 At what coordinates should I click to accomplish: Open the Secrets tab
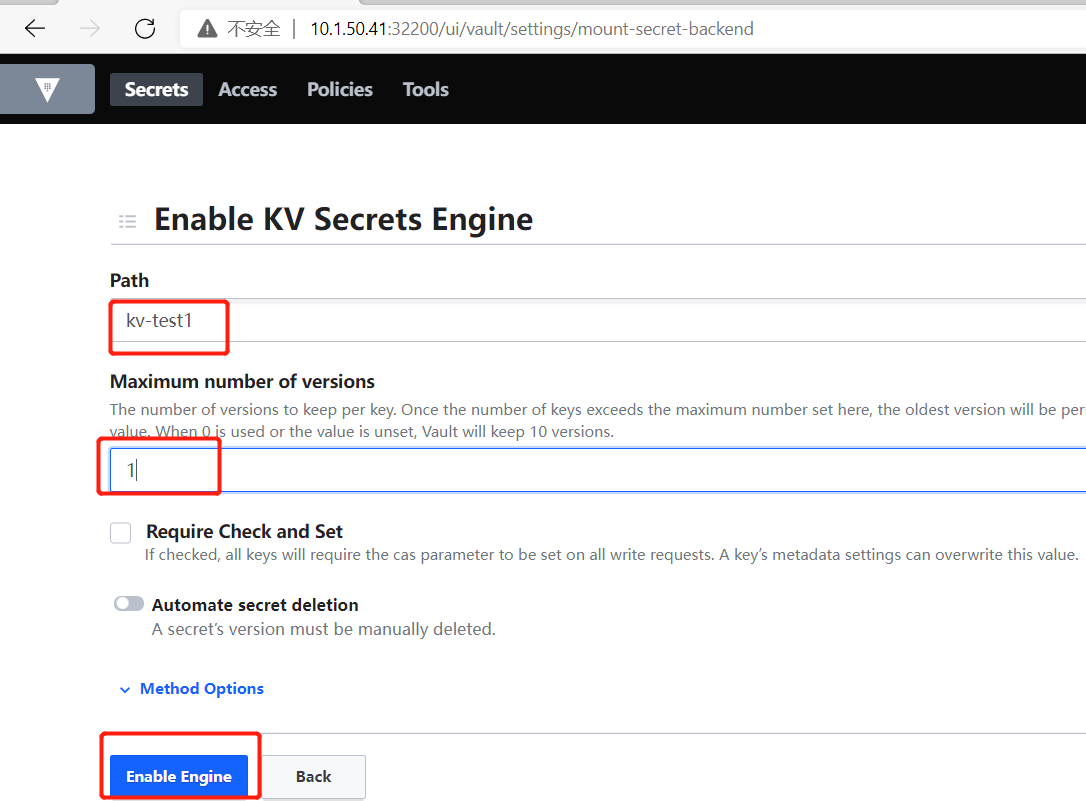[157, 89]
